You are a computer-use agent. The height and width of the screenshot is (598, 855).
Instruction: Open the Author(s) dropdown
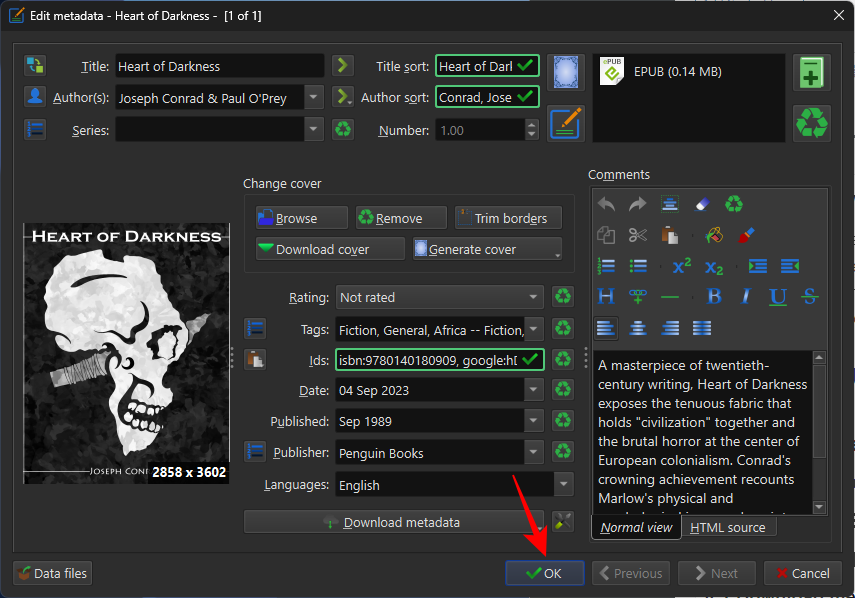pos(314,98)
